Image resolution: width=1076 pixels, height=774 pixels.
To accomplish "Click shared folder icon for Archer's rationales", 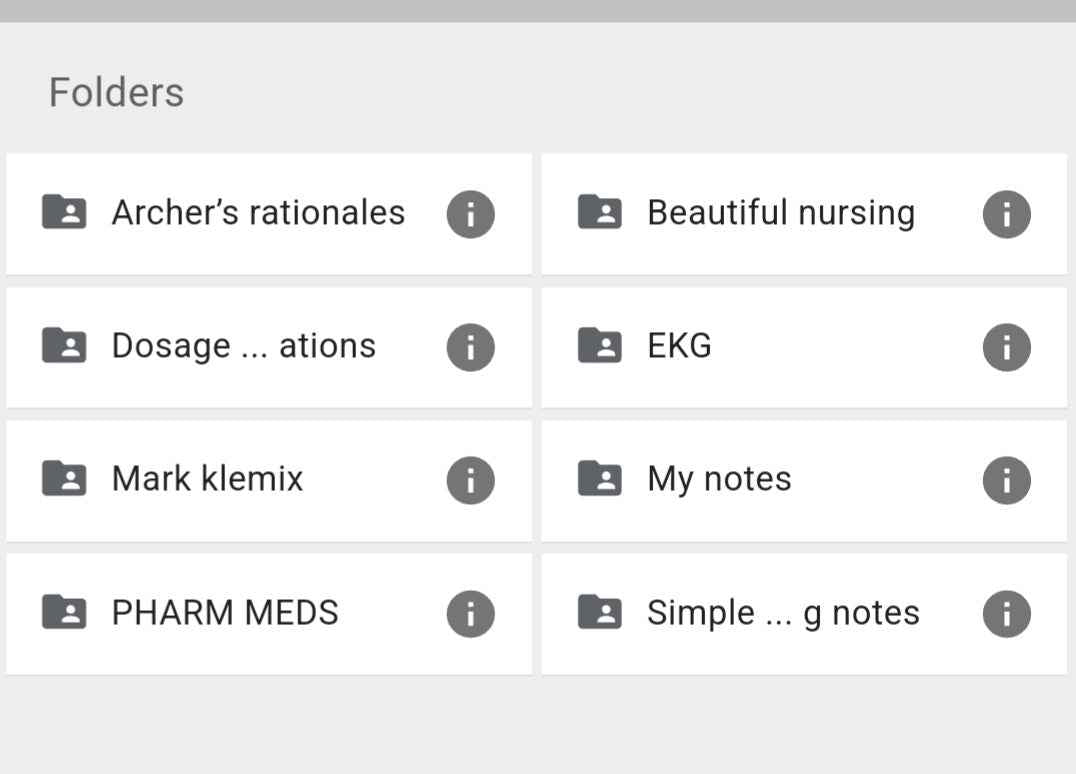I will [x=63, y=212].
